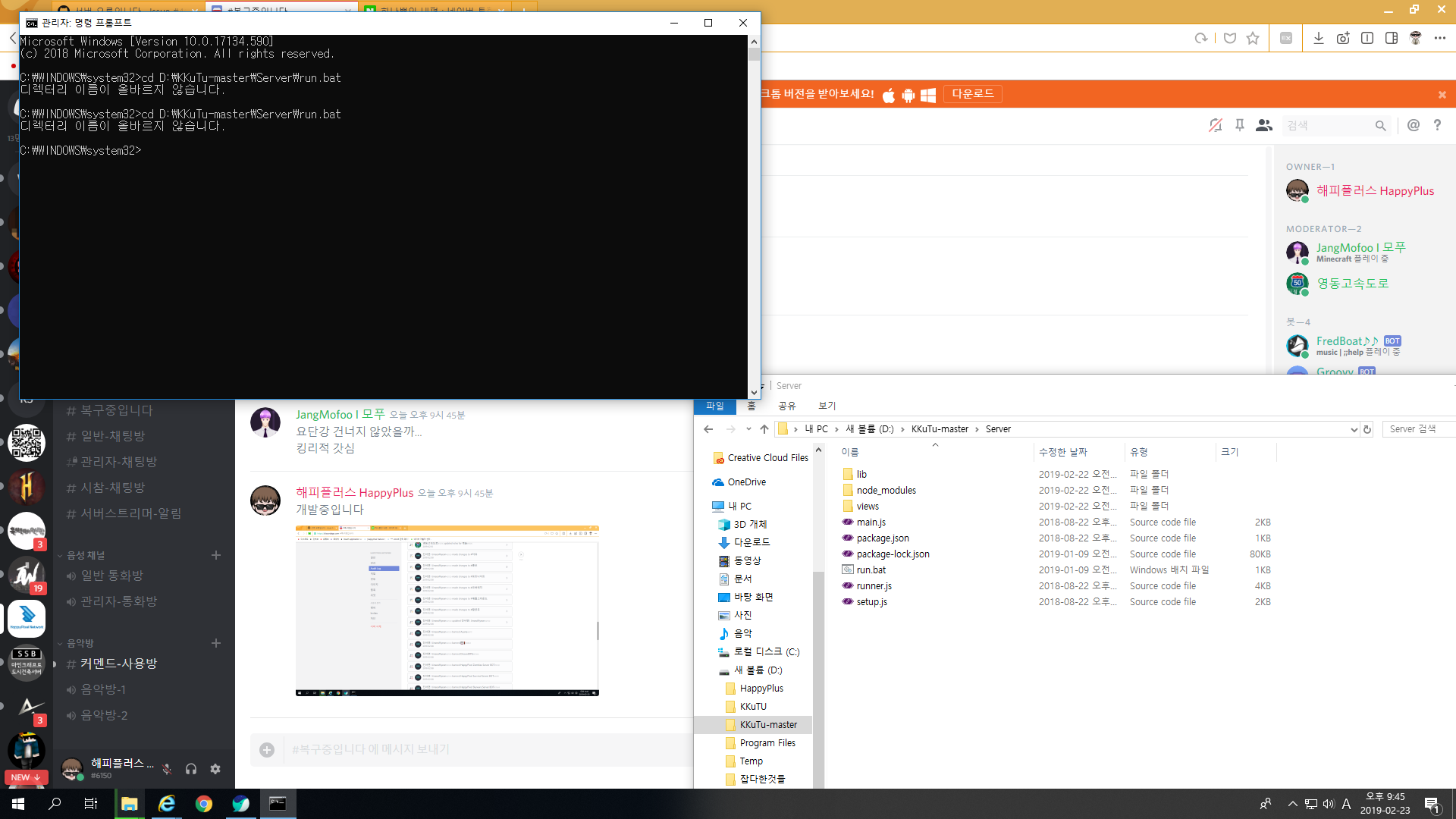Deafen audio with the headphone icon
Image resolution: width=1456 pixels, height=819 pixels.
pos(190,768)
